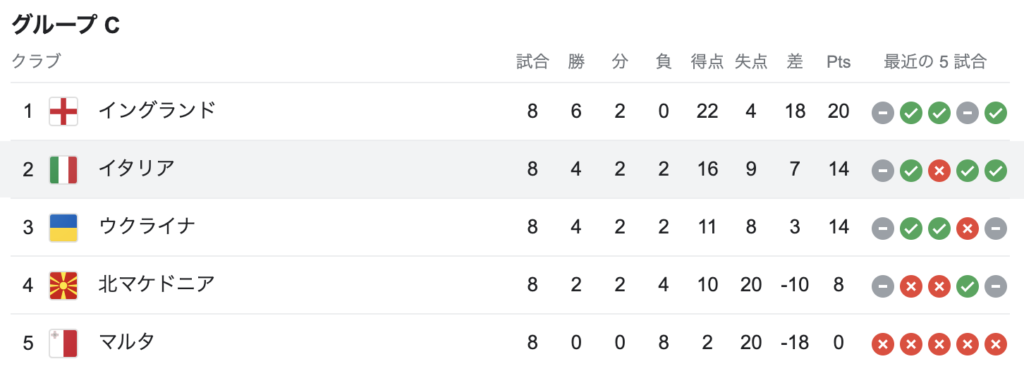Click Ukraine's red loss icon
Viewport: 1024px width, 371px height.
pyautogui.click(x=967, y=229)
